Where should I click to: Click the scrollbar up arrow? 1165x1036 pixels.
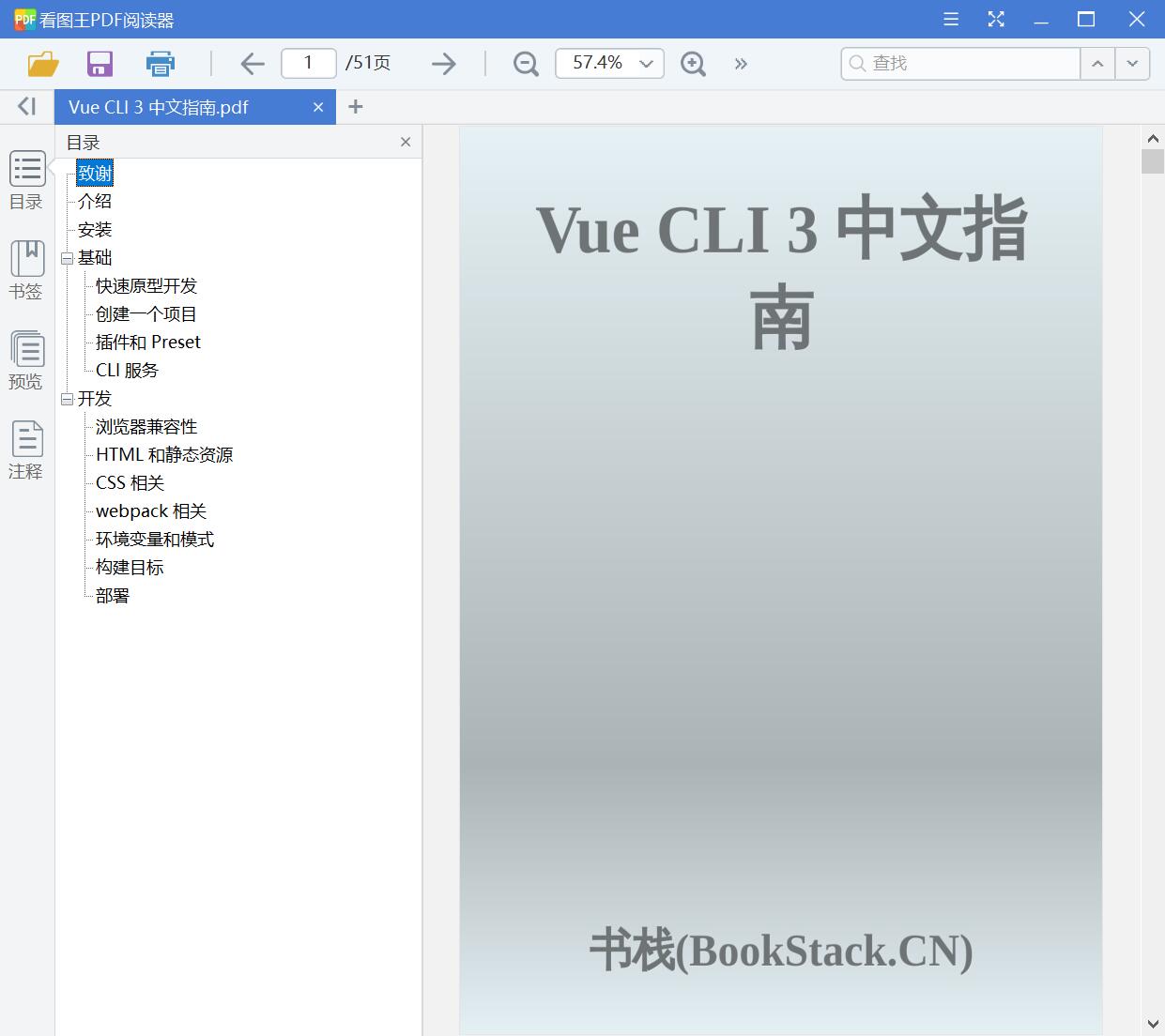1153,137
